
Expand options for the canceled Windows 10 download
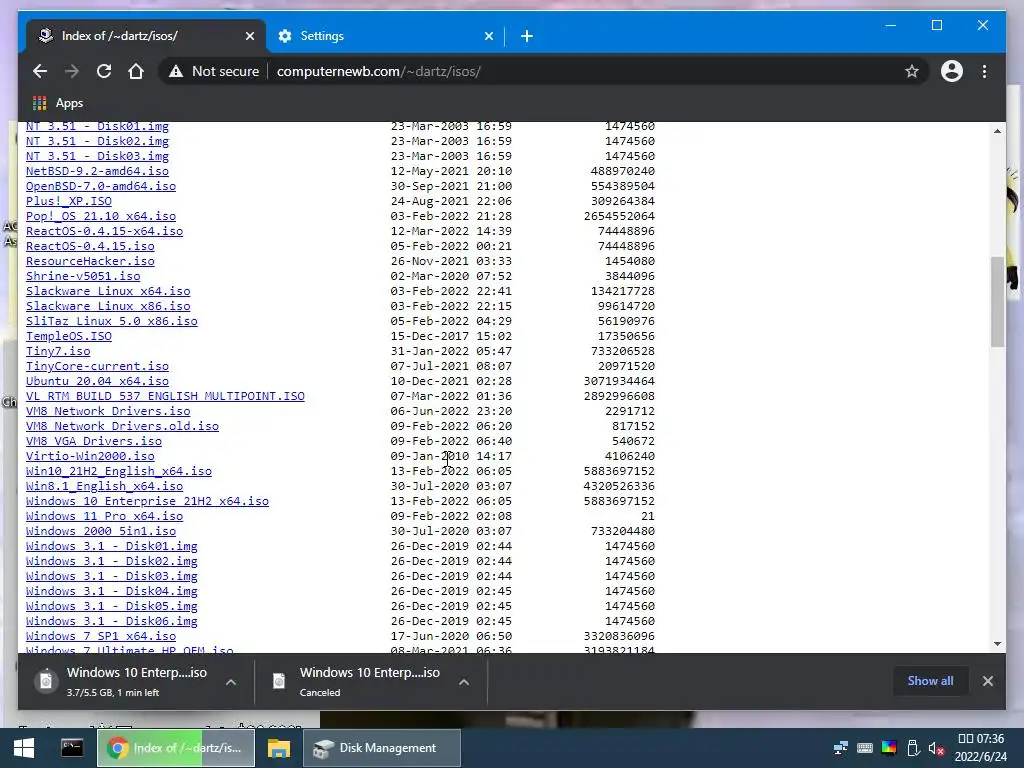[464, 682]
